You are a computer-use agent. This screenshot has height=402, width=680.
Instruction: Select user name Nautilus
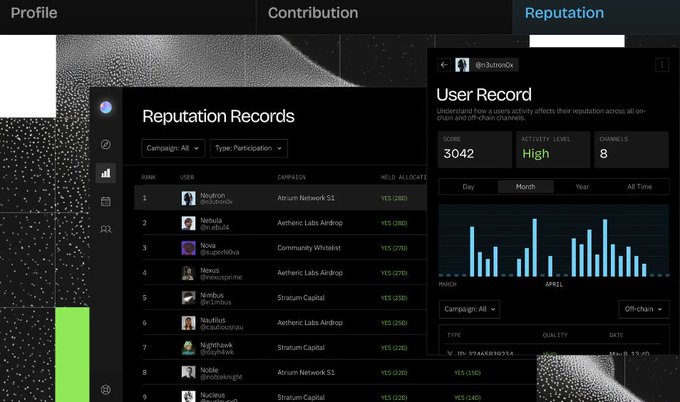click(x=212, y=320)
